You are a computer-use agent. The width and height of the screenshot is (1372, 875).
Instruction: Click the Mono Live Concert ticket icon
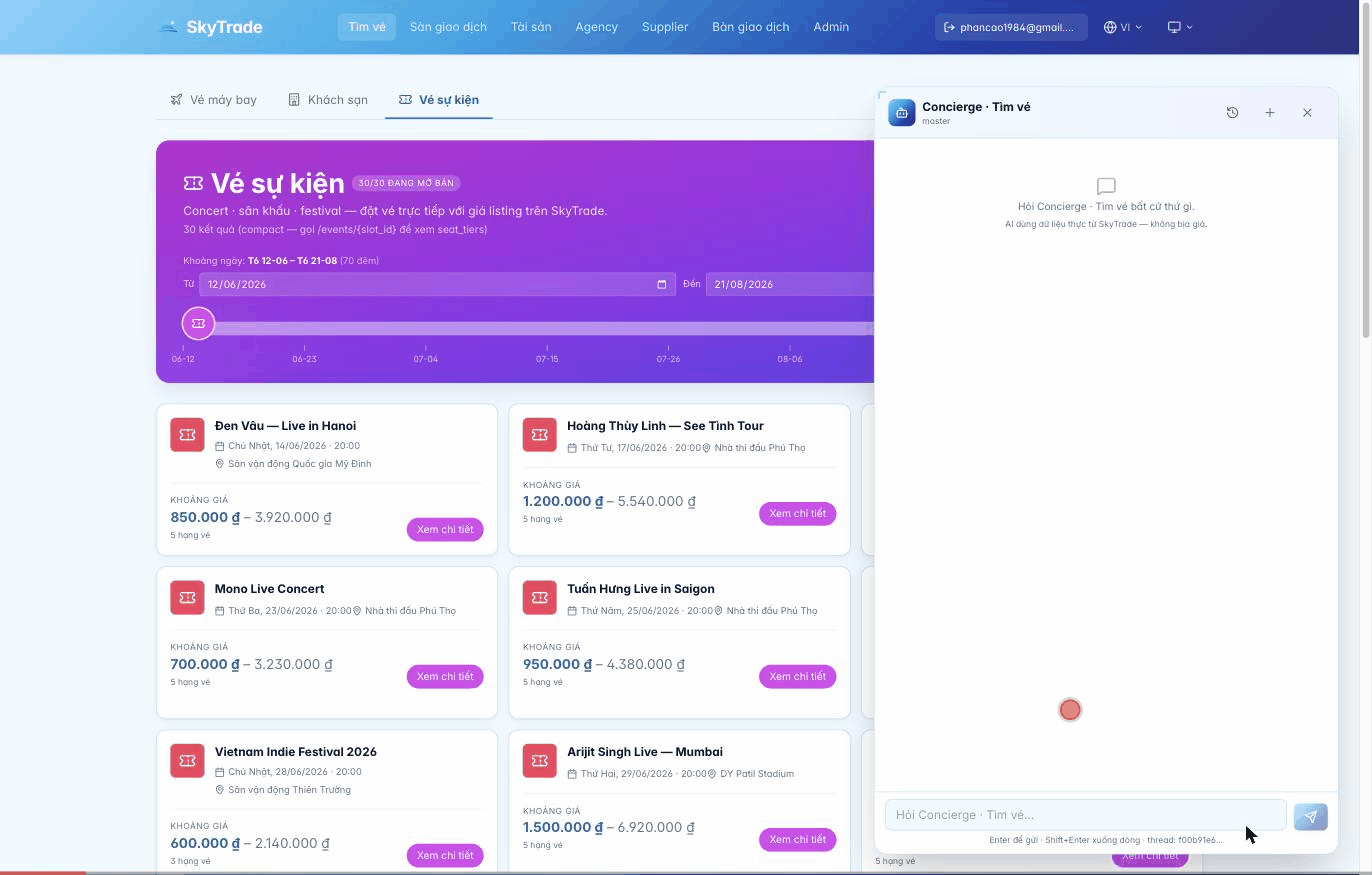(x=187, y=598)
